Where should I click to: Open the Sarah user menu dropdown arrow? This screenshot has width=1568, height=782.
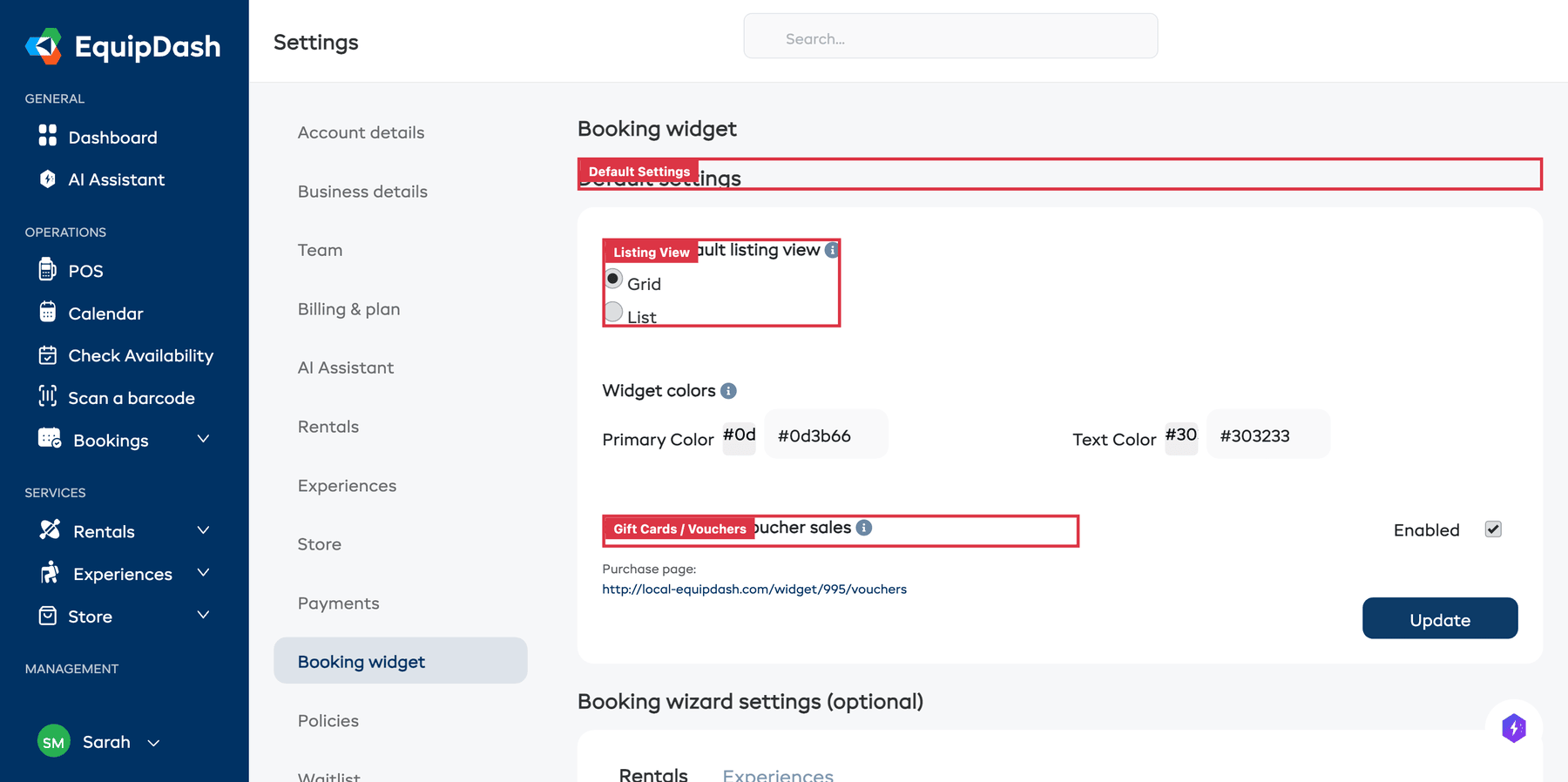click(x=153, y=743)
